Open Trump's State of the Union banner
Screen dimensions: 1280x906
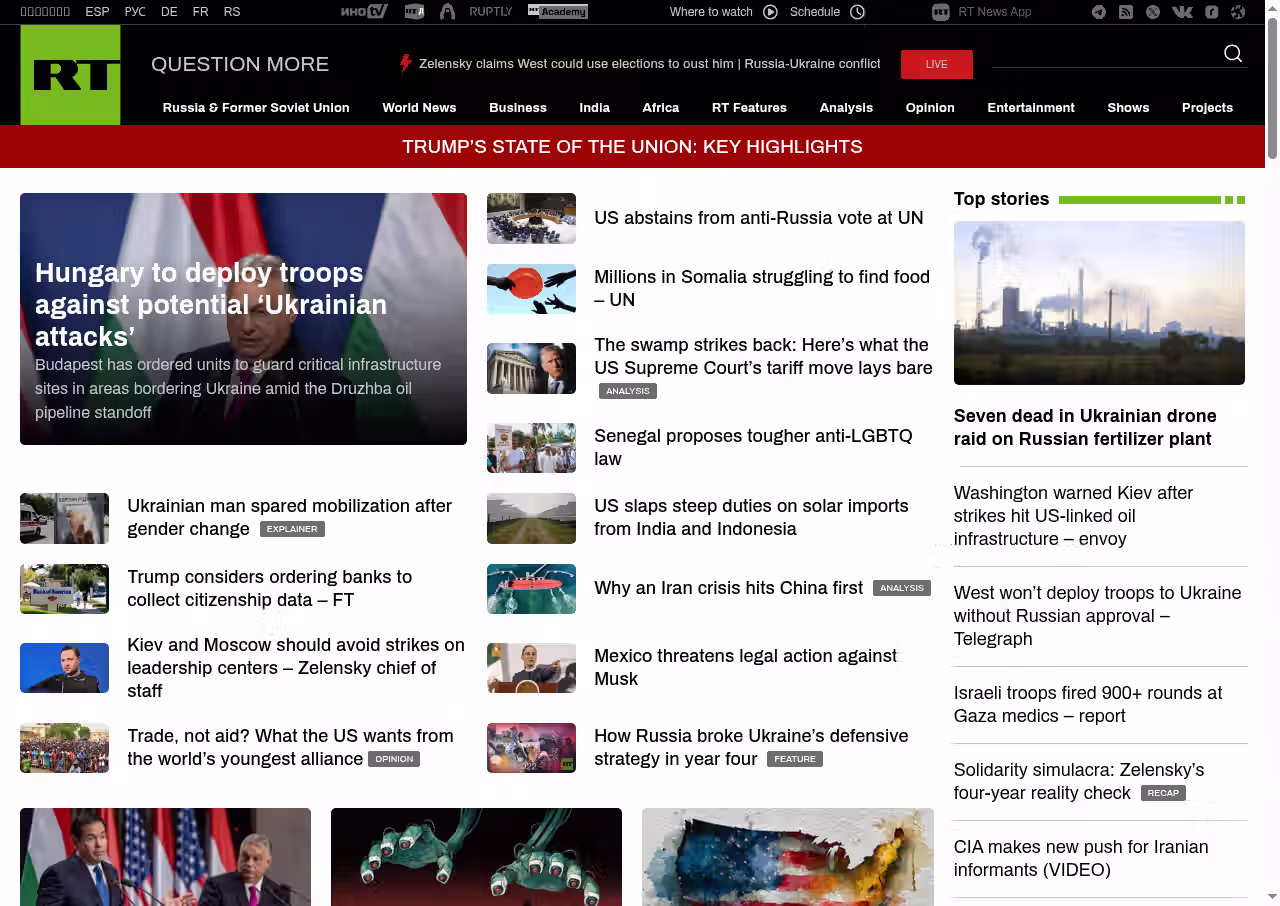coord(632,147)
